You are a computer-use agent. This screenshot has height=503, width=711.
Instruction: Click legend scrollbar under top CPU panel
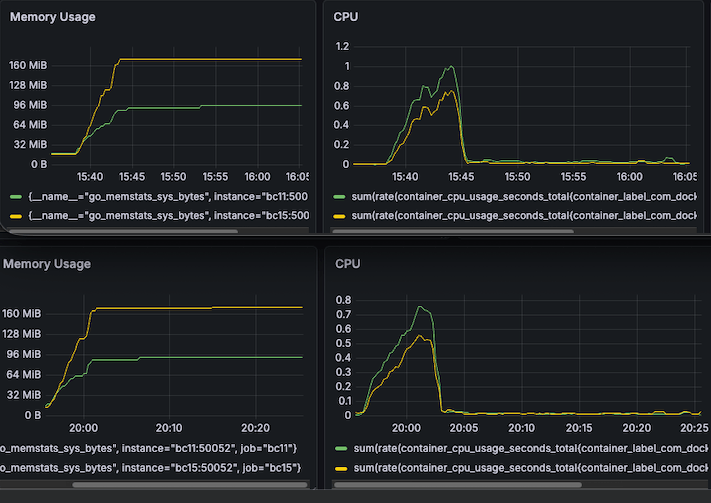452,231
